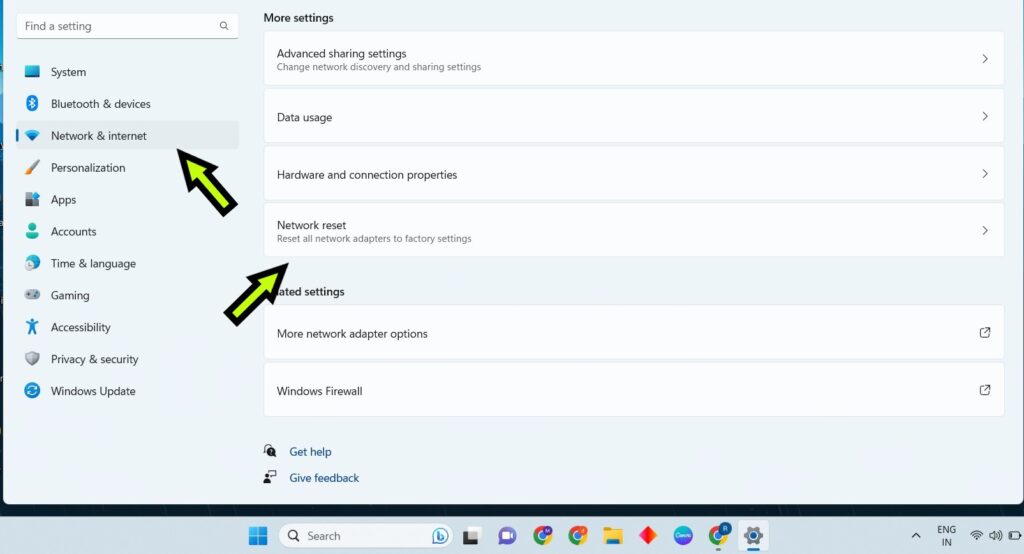Open File Explorer from the taskbar

[x=613, y=536]
